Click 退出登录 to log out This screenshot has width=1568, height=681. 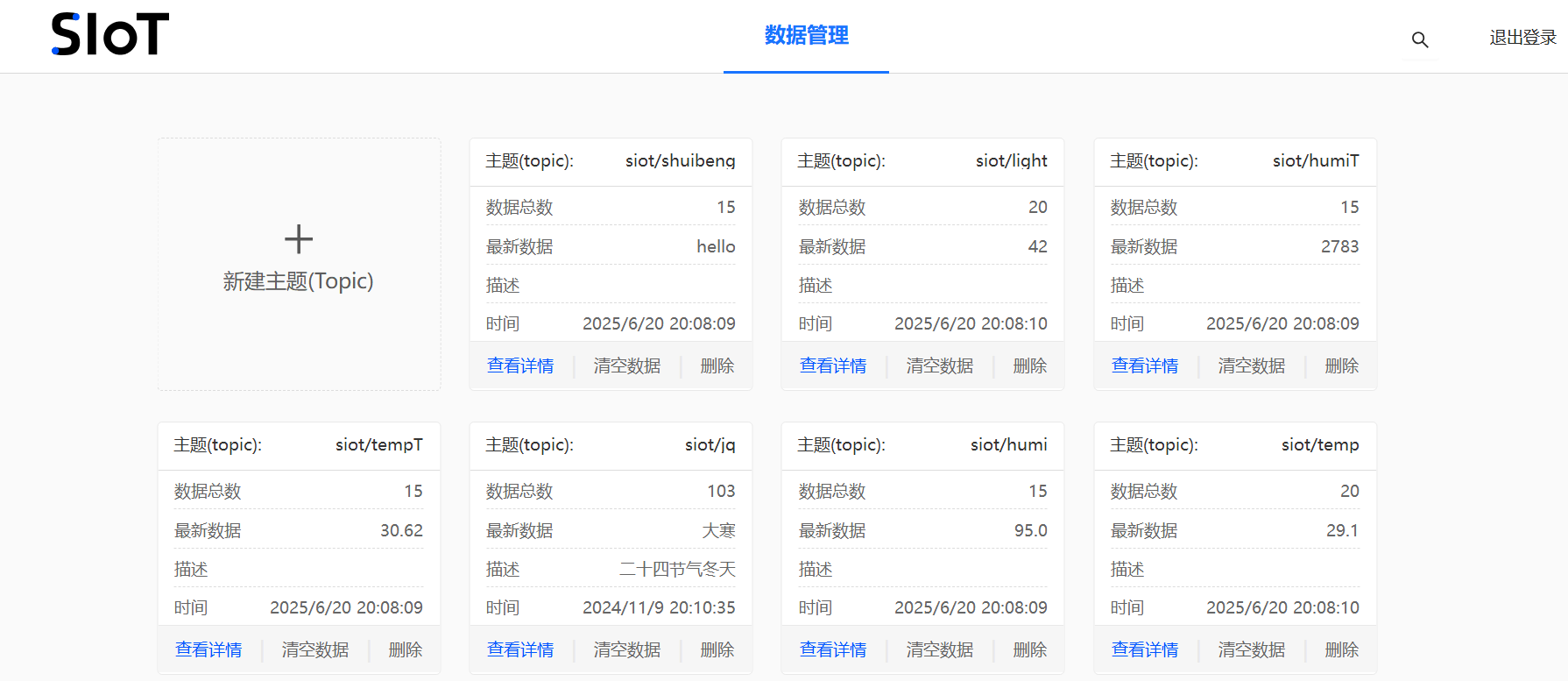tap(1522, 38)
